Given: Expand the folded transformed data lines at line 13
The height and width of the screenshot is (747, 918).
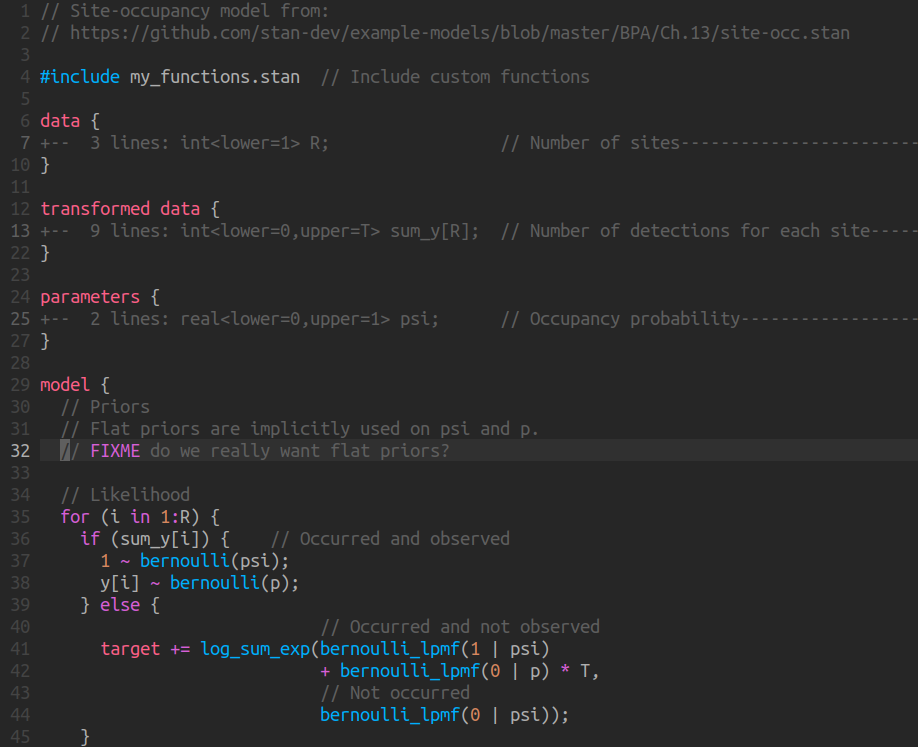Looking at the screenshot, I should (479, 231).
